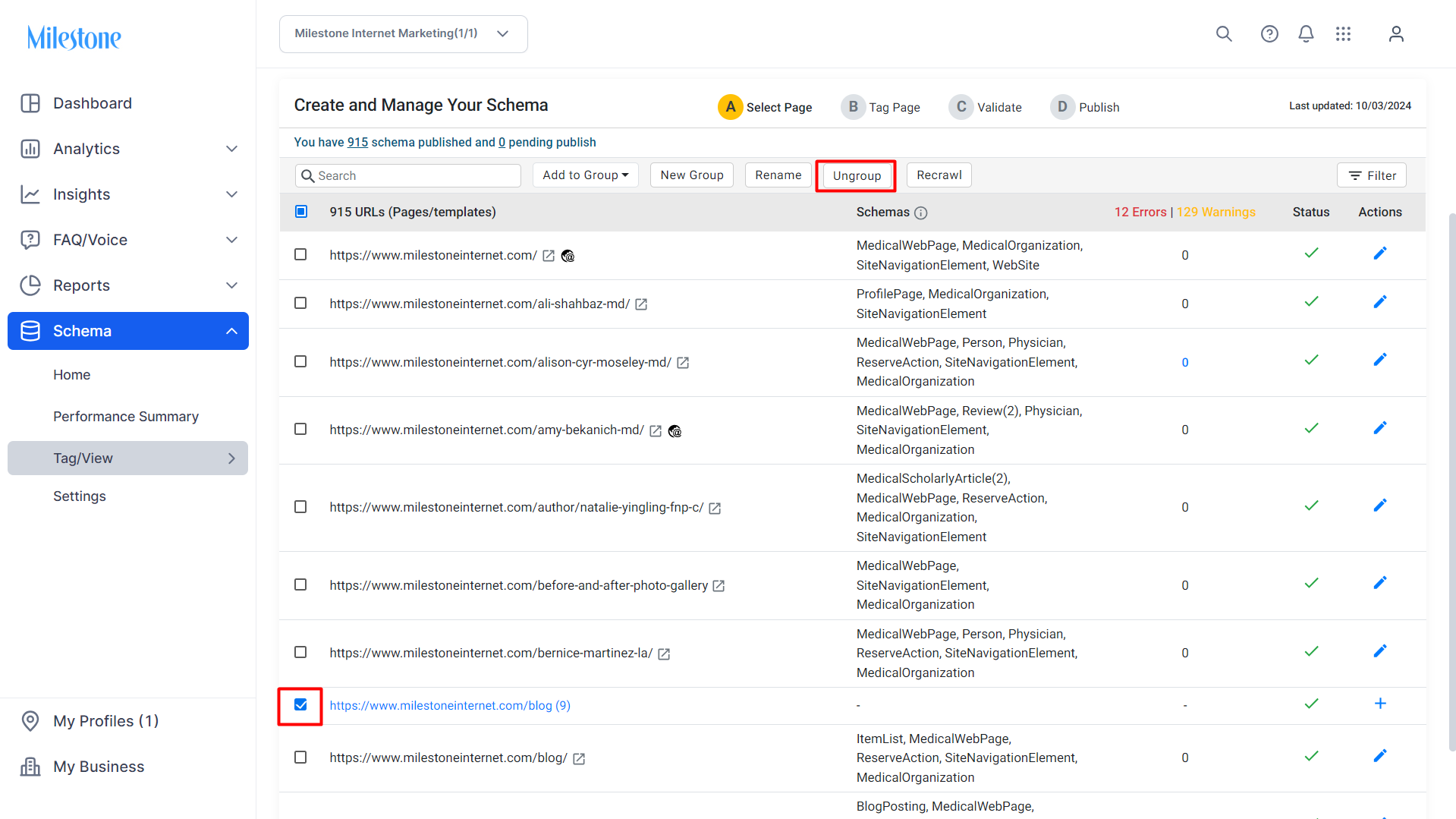Viewport: 1456px width, 819px height.
Task: Open before-and-after-photo-gallery external link icon
Action: (719, 586)
